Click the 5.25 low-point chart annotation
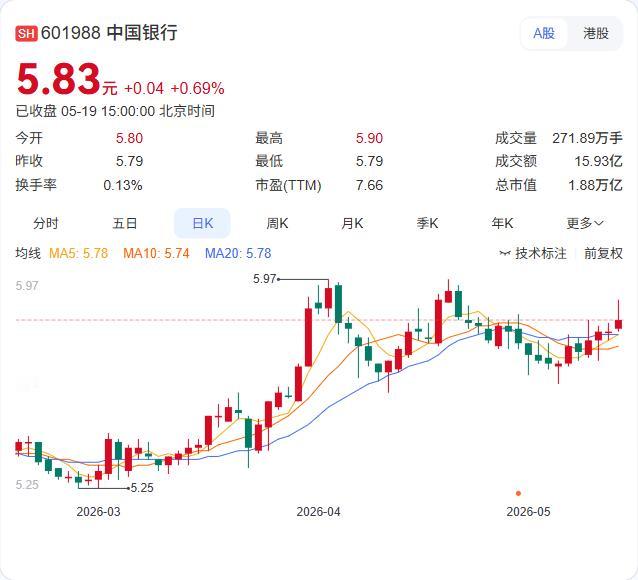This screenshot has height=580, width=638. 142,488
